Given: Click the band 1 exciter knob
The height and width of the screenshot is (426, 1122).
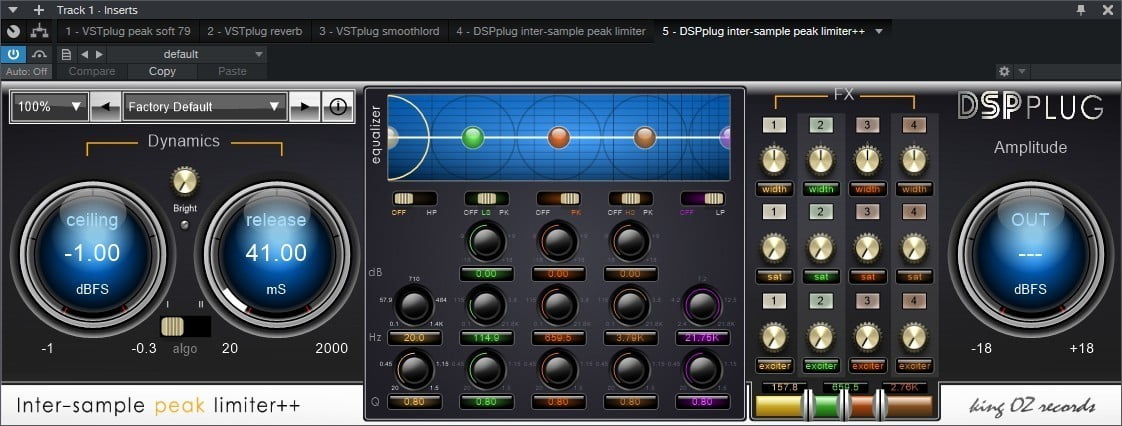Looking at the screenshot, I should click(774, 336).
